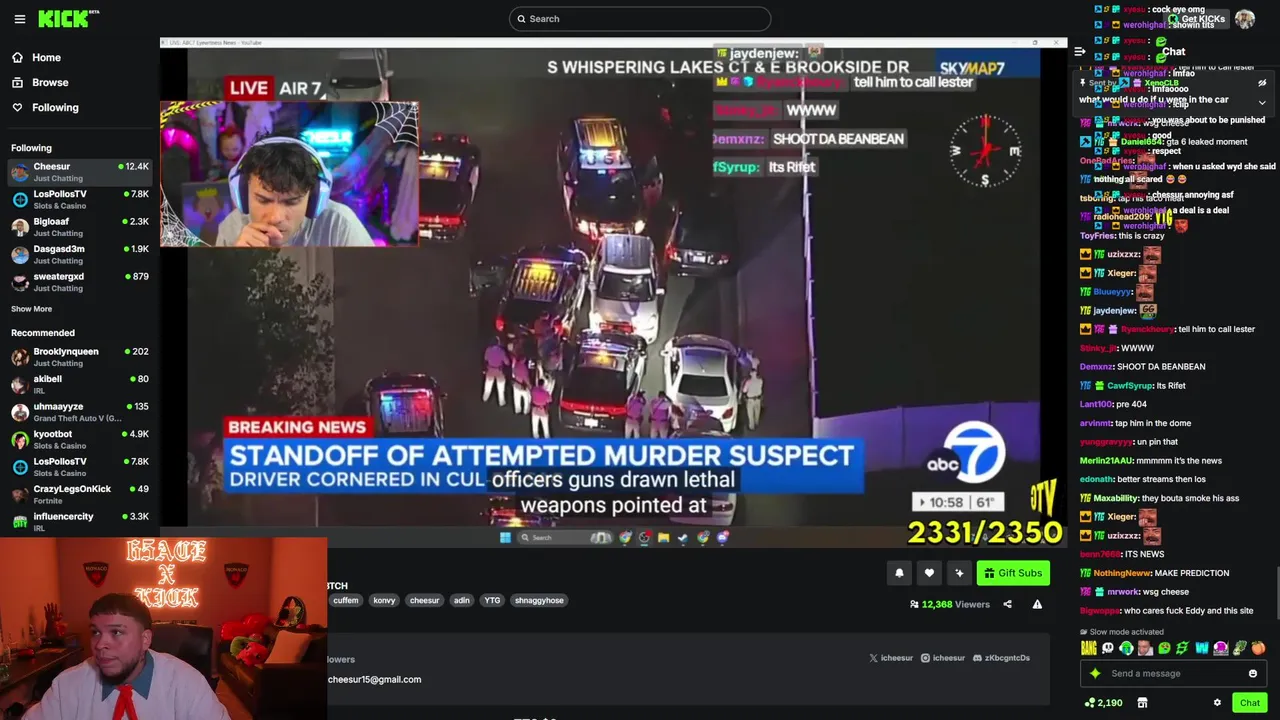The width and height of the screenshot is (1280, 720).
Task: Open the Discord zKbcgntcDs link
Action: tap(1001, 658)
